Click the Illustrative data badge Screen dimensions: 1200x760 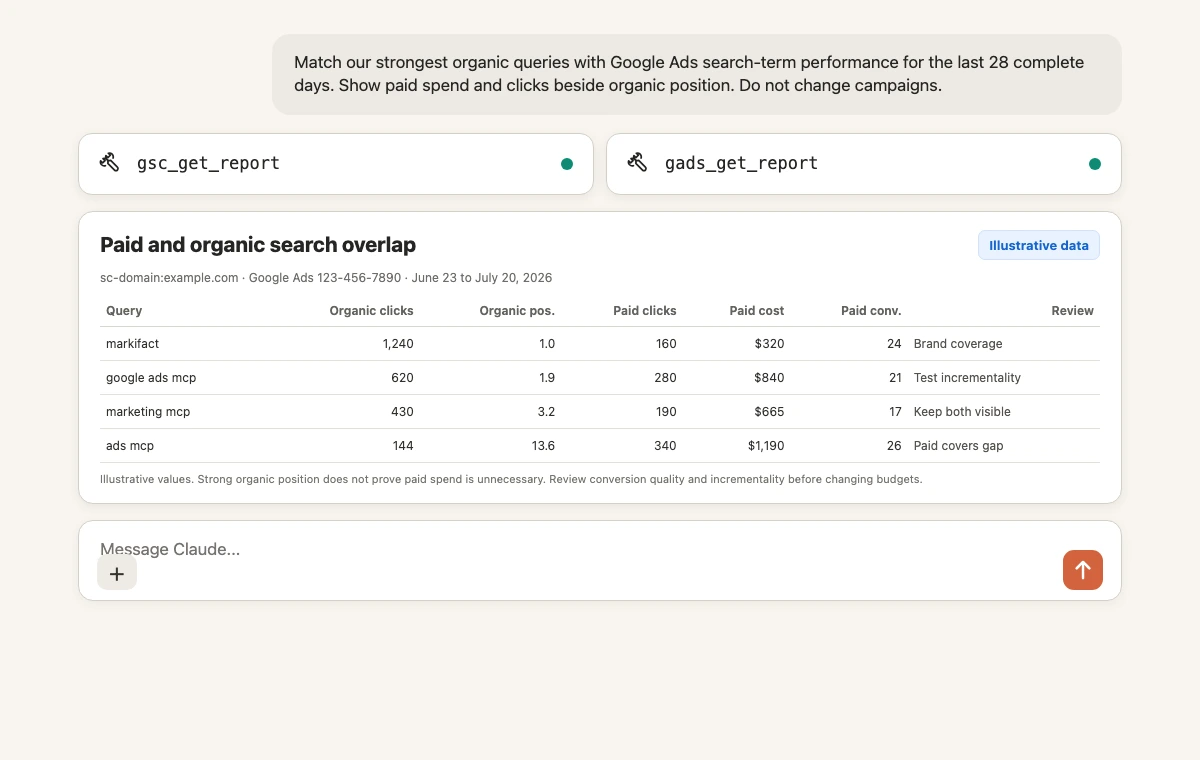[1039, 245]
